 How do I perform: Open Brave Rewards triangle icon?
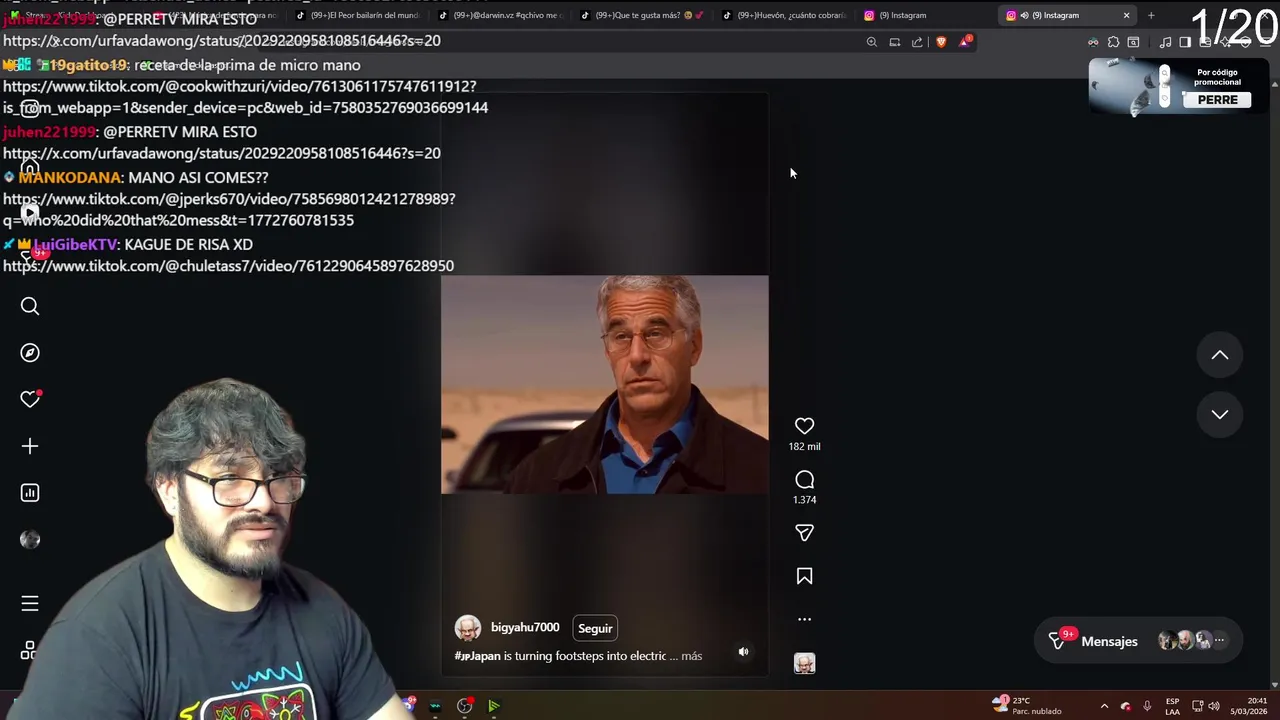(x=964, y=42)
